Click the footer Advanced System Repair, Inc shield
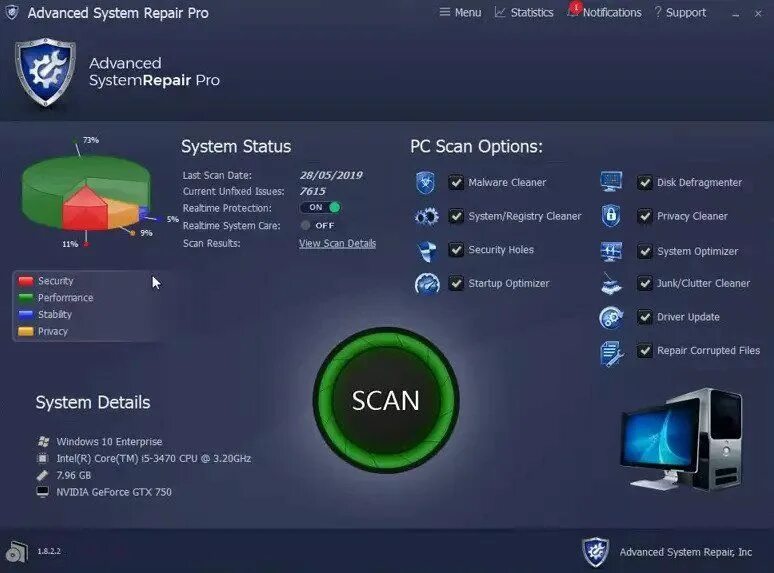The height and width of the screenshot is (573, 774). coord(595,552)
